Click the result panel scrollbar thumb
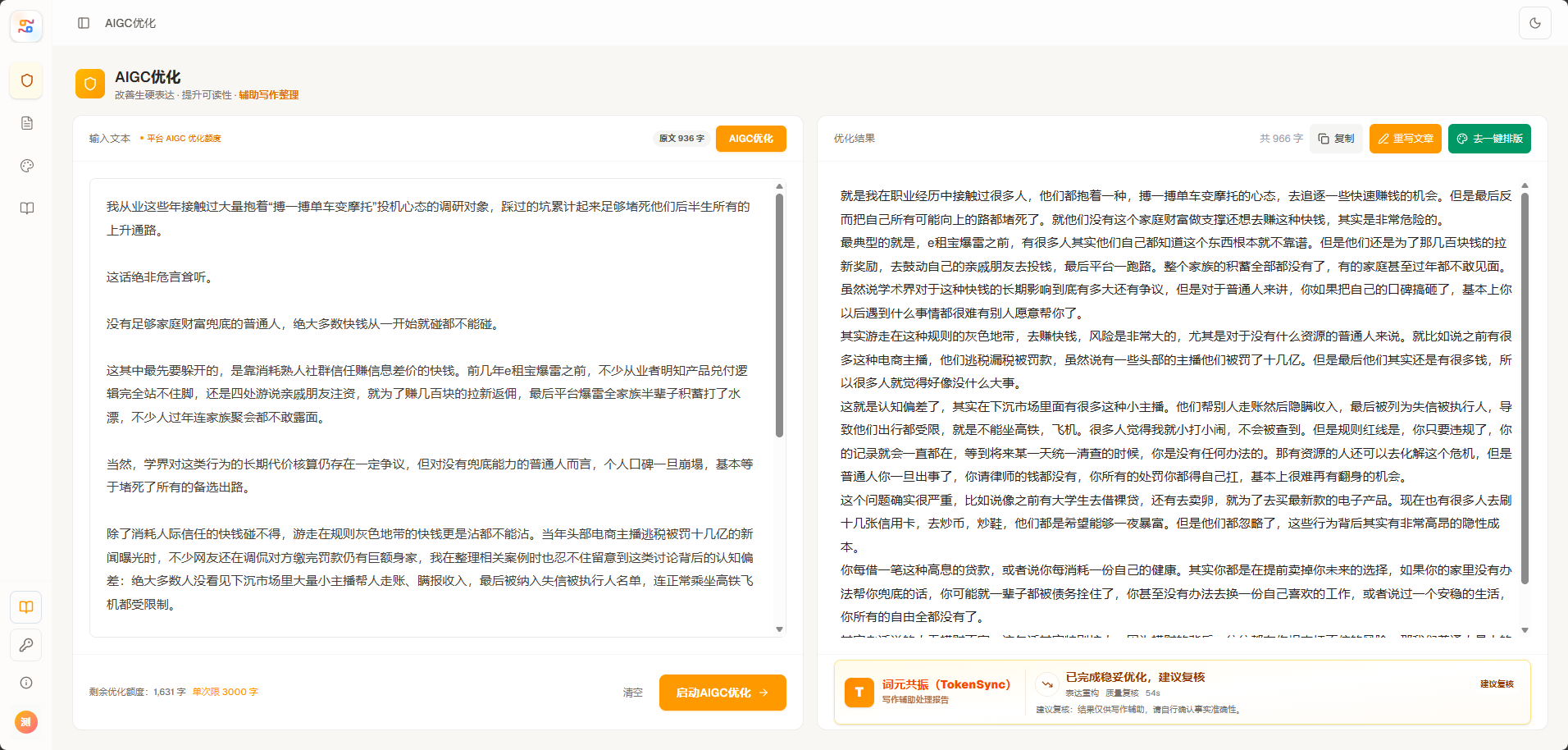Screen dimensions: 1568x750 1525,388
